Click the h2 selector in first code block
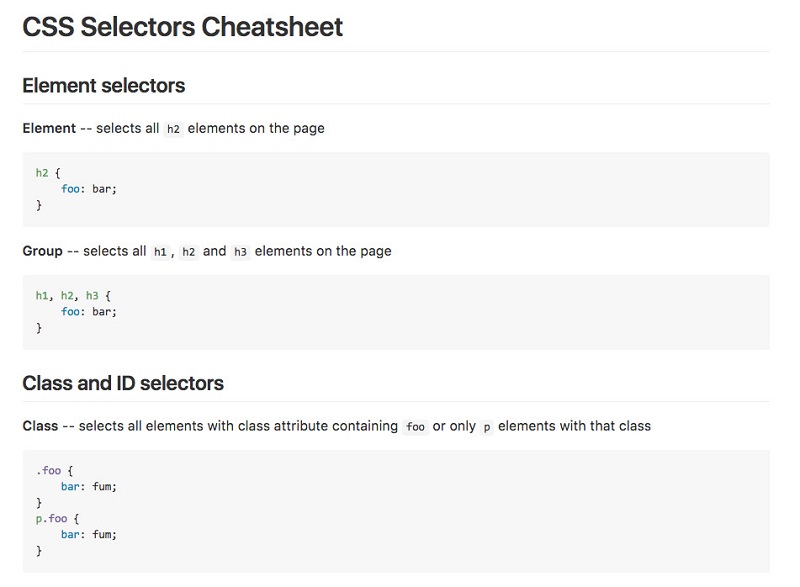 42,173
